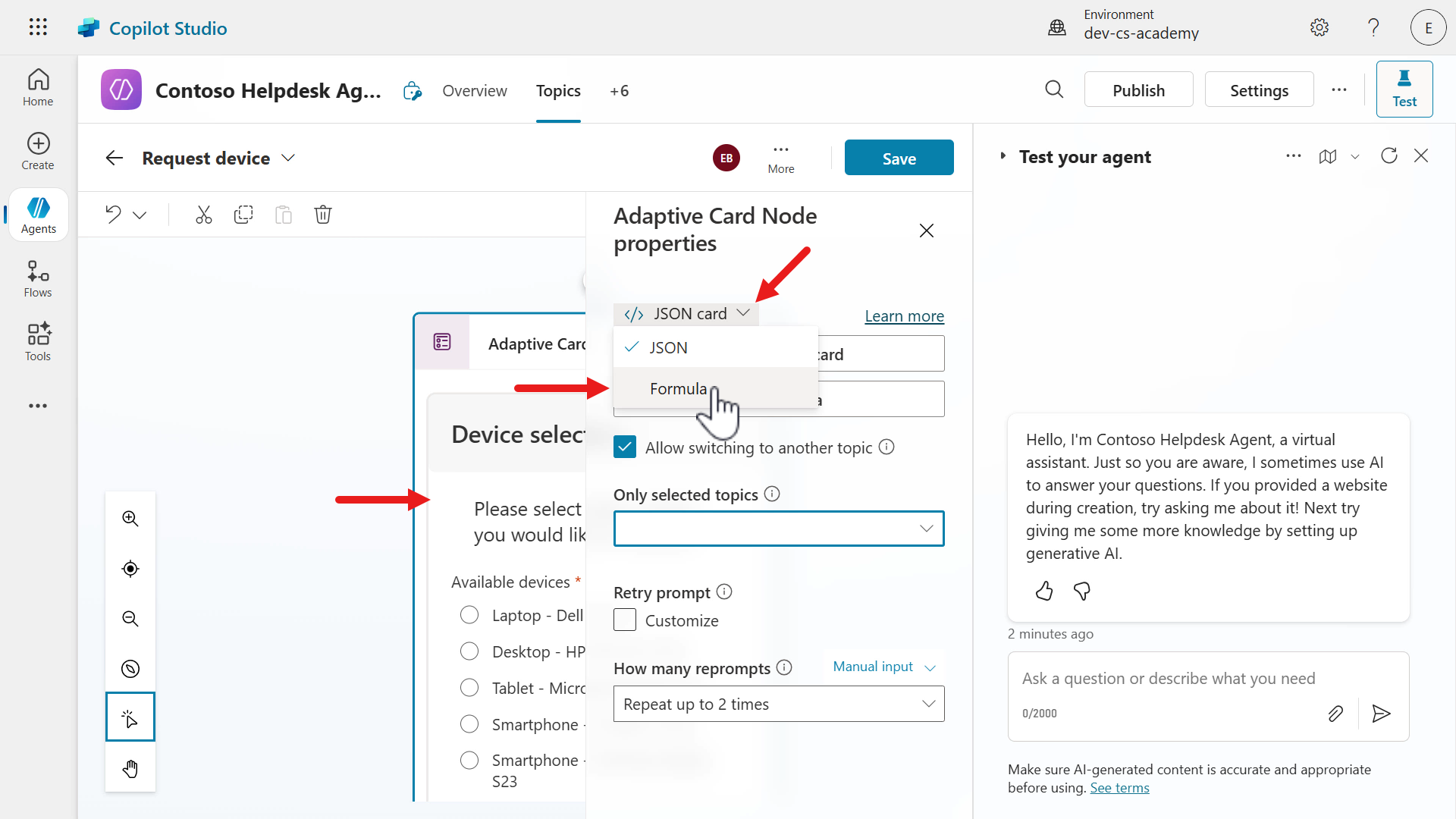1456x819 pixels.
Task: Select the pan hand tool on canvas
Action: [130, 769]
